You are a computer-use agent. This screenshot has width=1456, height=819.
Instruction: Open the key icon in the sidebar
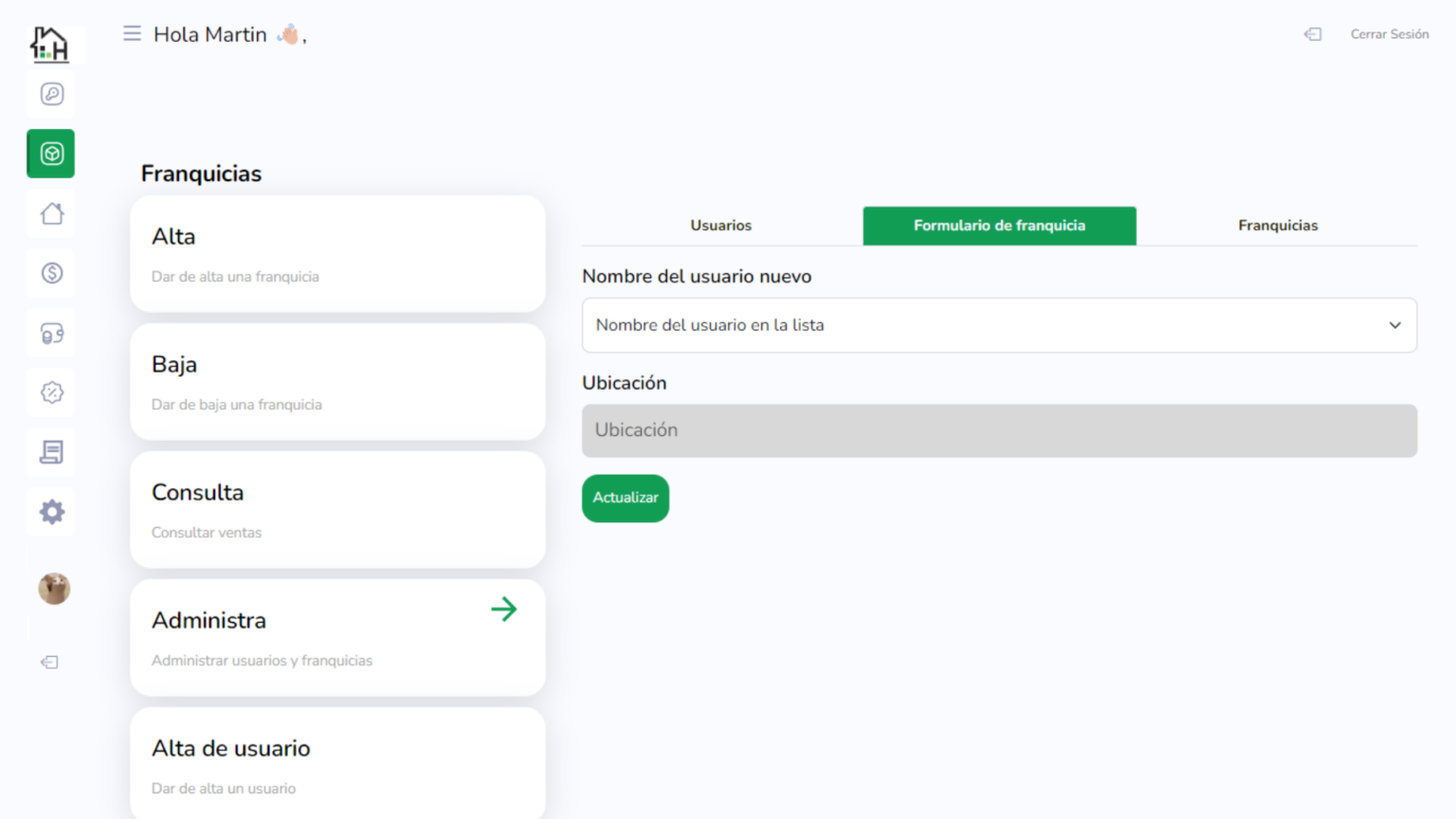(52, 94)
